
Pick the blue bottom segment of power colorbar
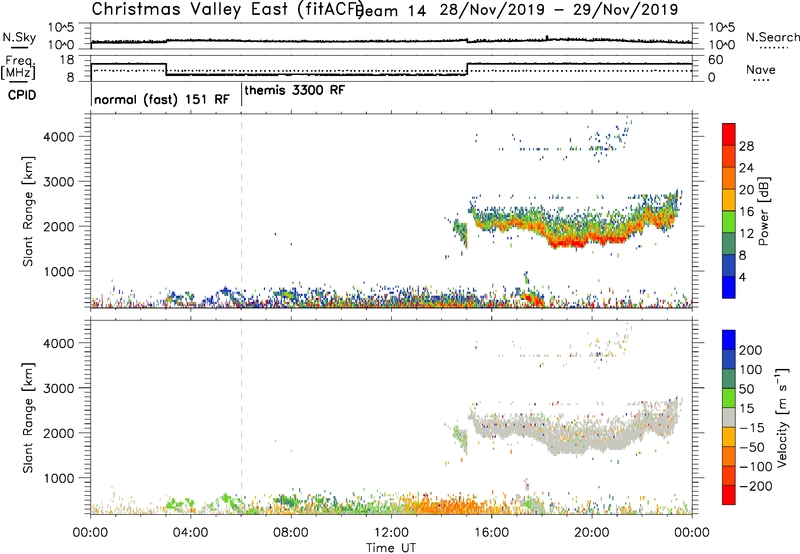(729, 287)
